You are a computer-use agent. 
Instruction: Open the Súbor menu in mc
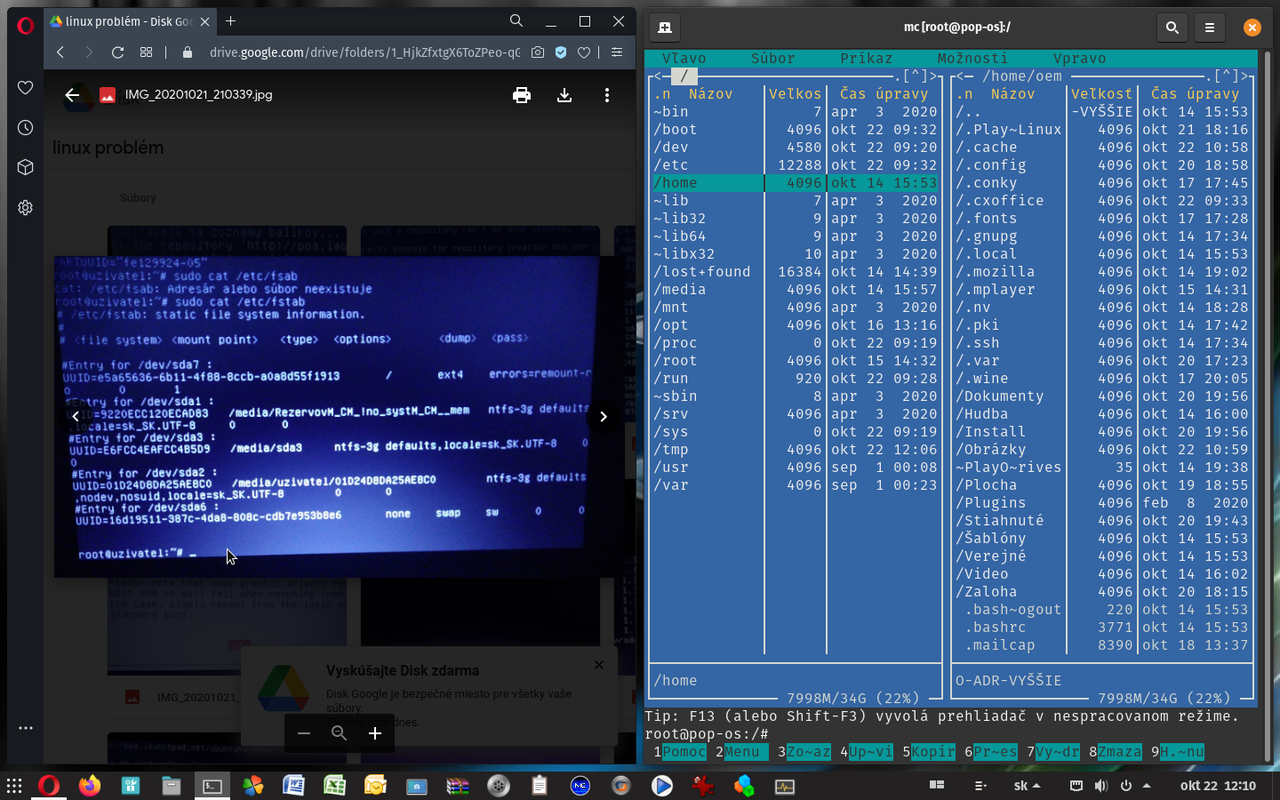pos(773,58)
